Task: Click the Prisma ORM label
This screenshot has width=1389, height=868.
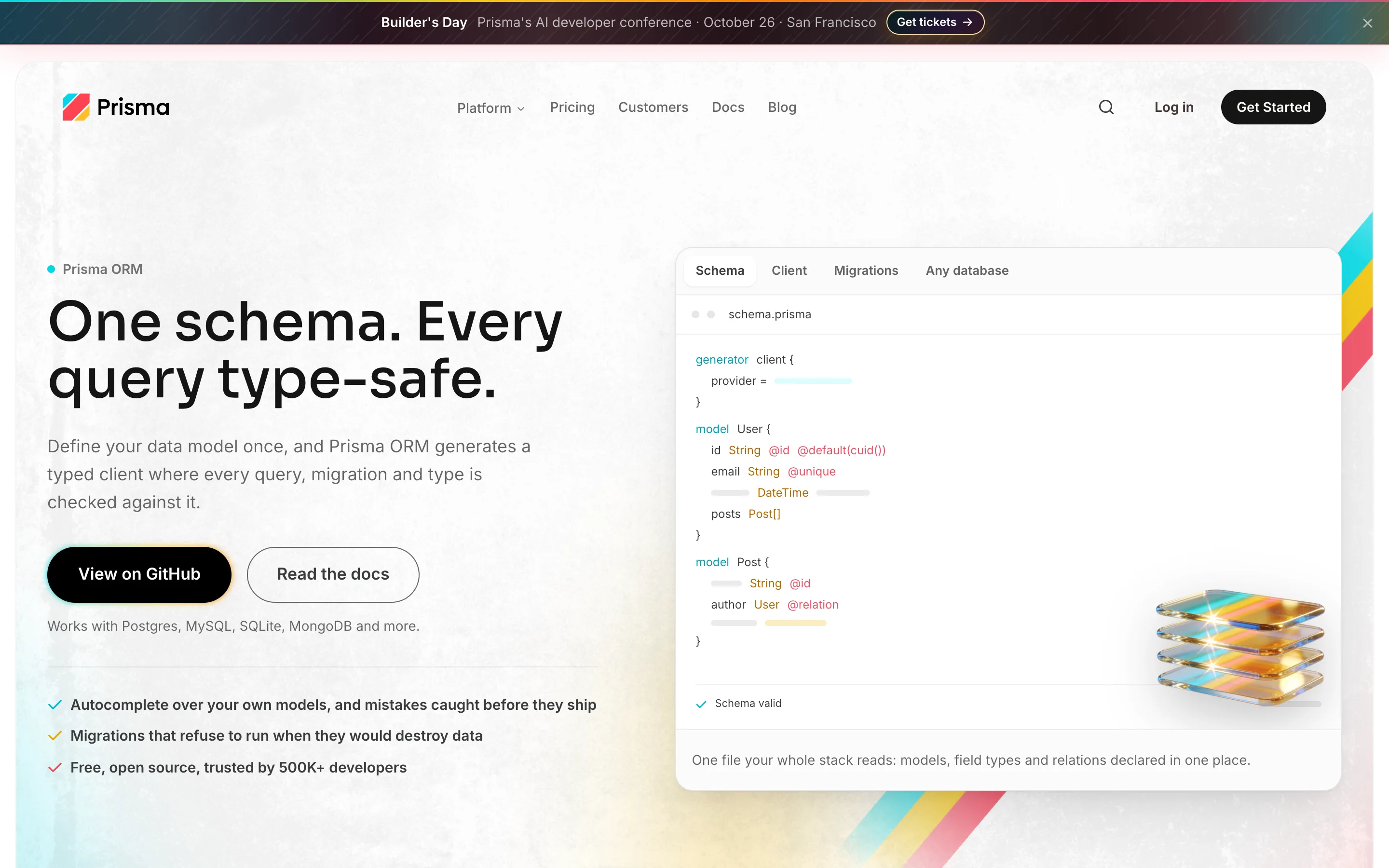Action: tap(102, 269)
